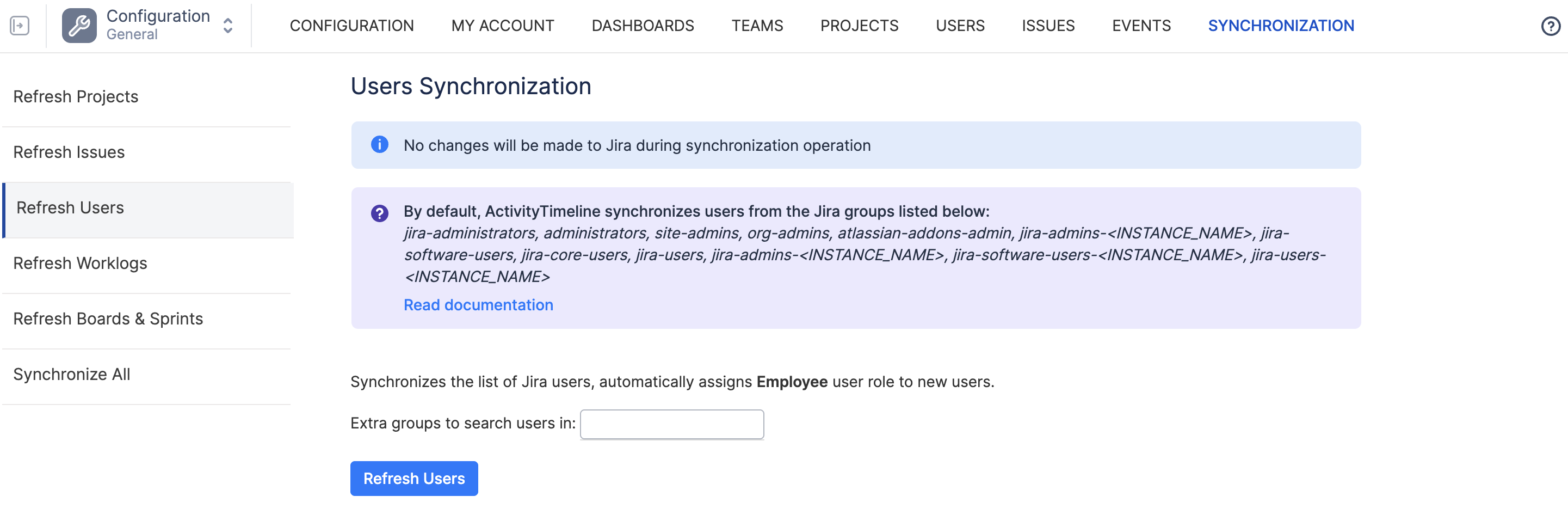Click the purple question mark icon
This screenshot has width=1568, height=527.
tap(379, 213)
